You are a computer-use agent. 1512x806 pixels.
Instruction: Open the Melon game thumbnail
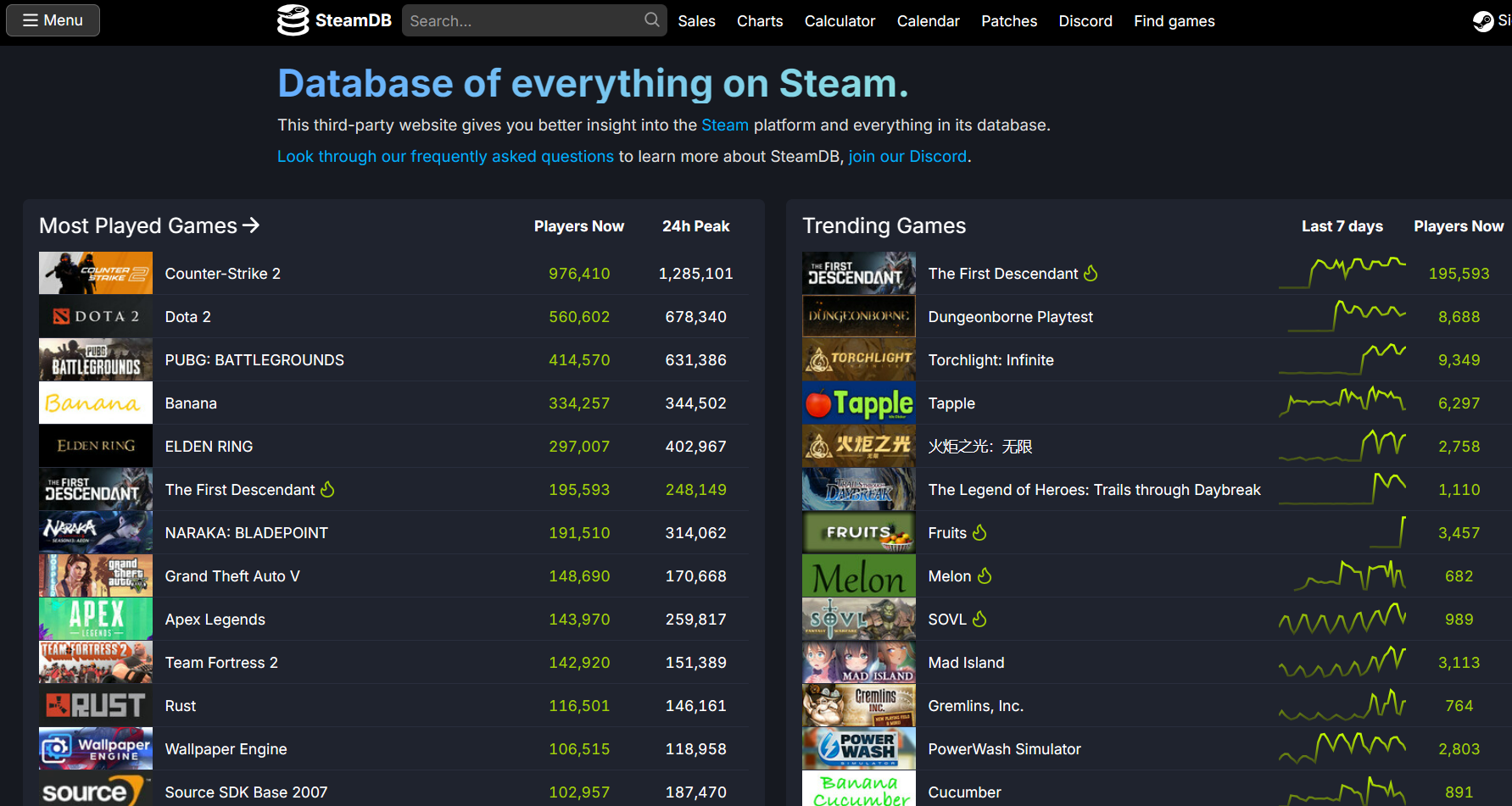tap(859, 575)
